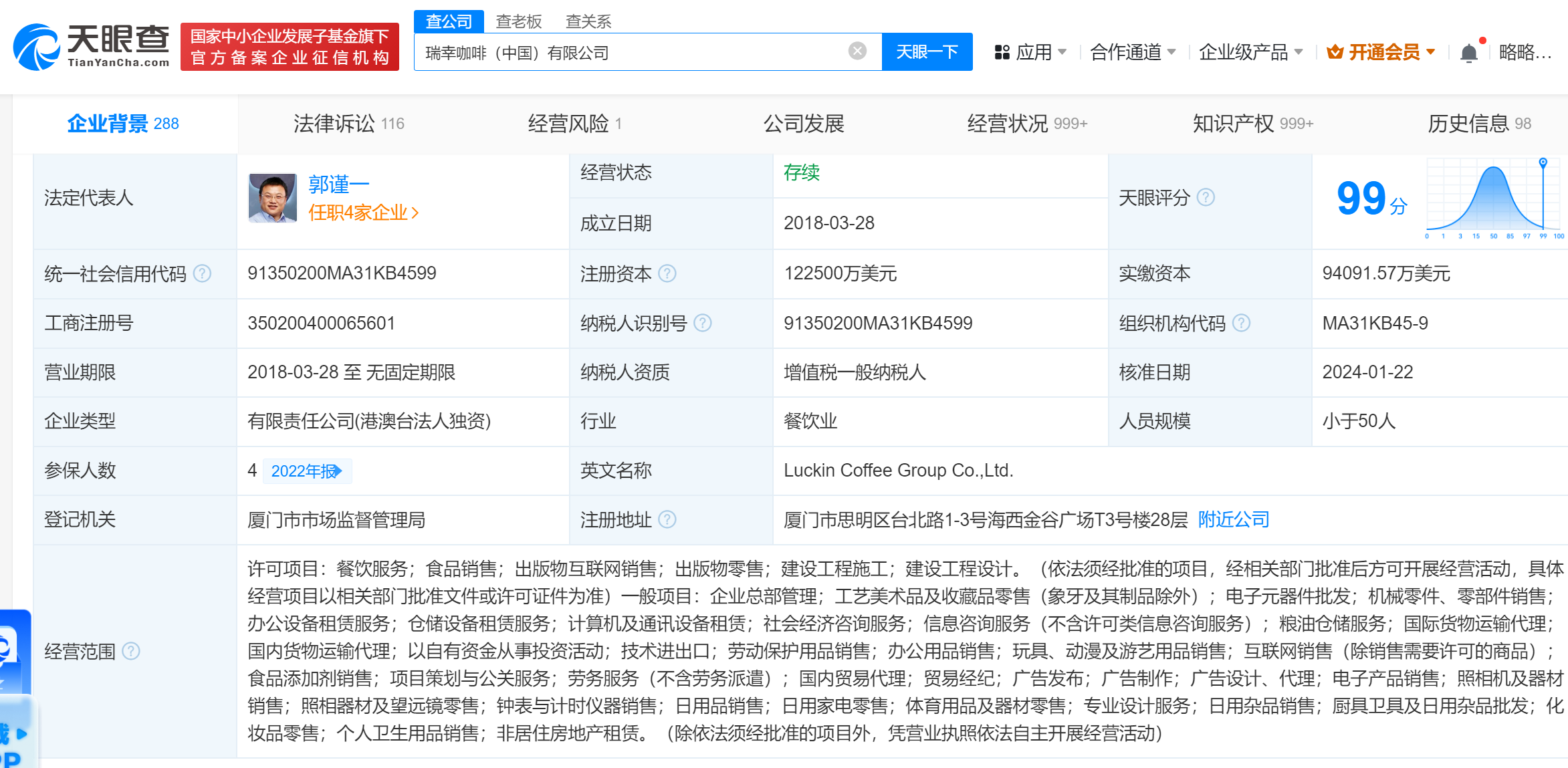Click the 小于50人 staff size value
The width and height of the screenshot is (1568, 768).
[x=1359, y=421]
